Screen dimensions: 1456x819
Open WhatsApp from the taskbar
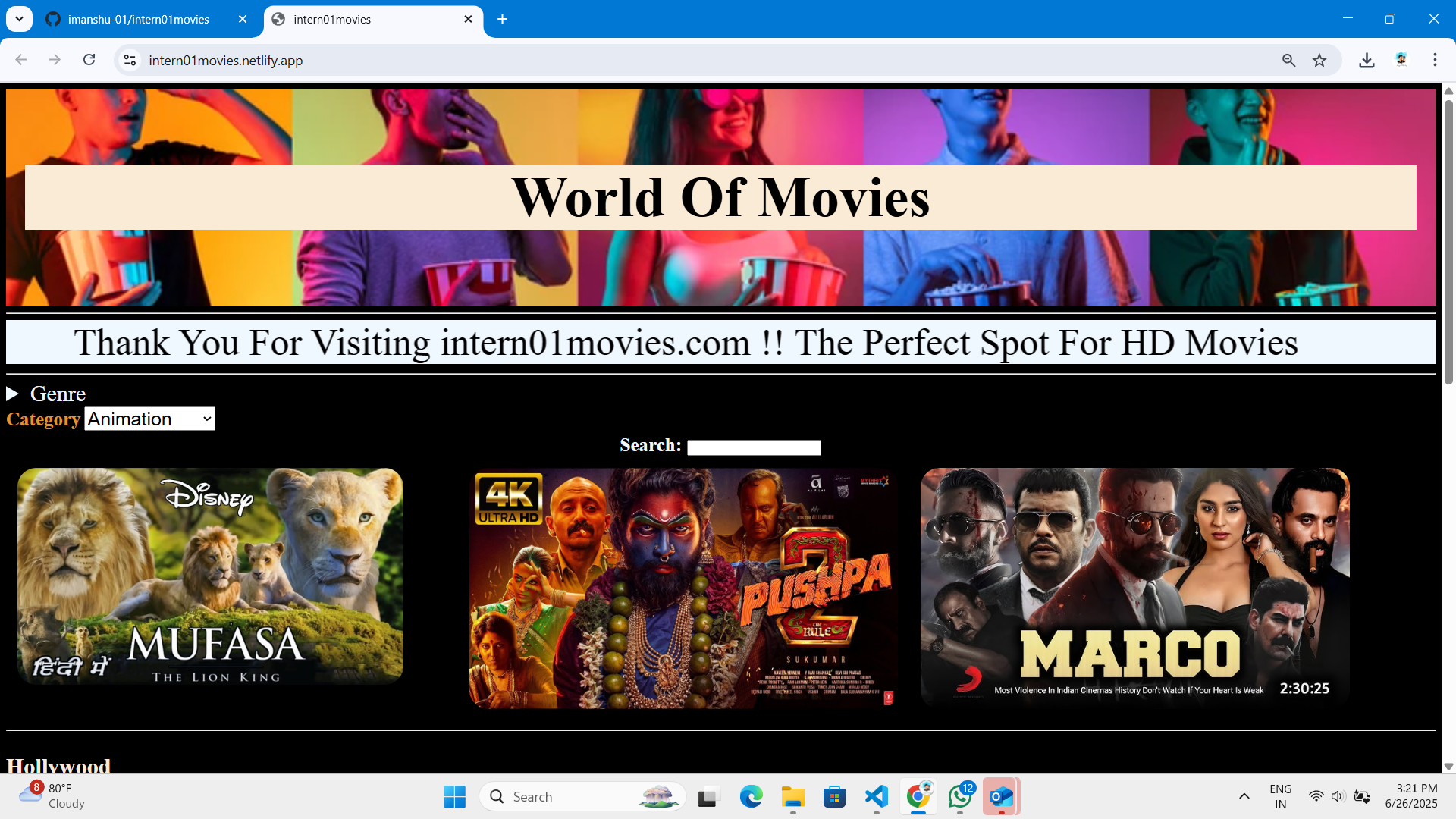960,796
